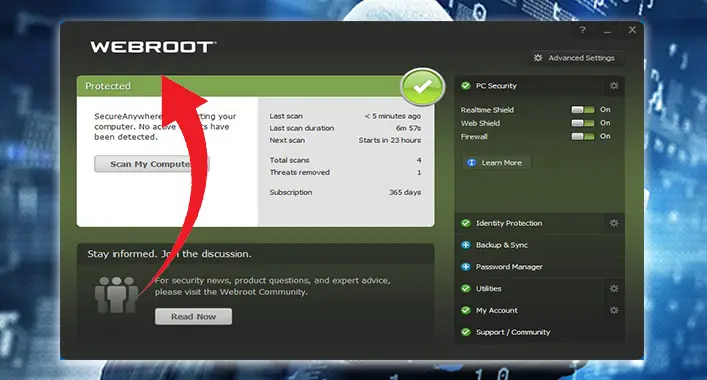Click the Backup & Sync plus icon

(x=466, y=245)
